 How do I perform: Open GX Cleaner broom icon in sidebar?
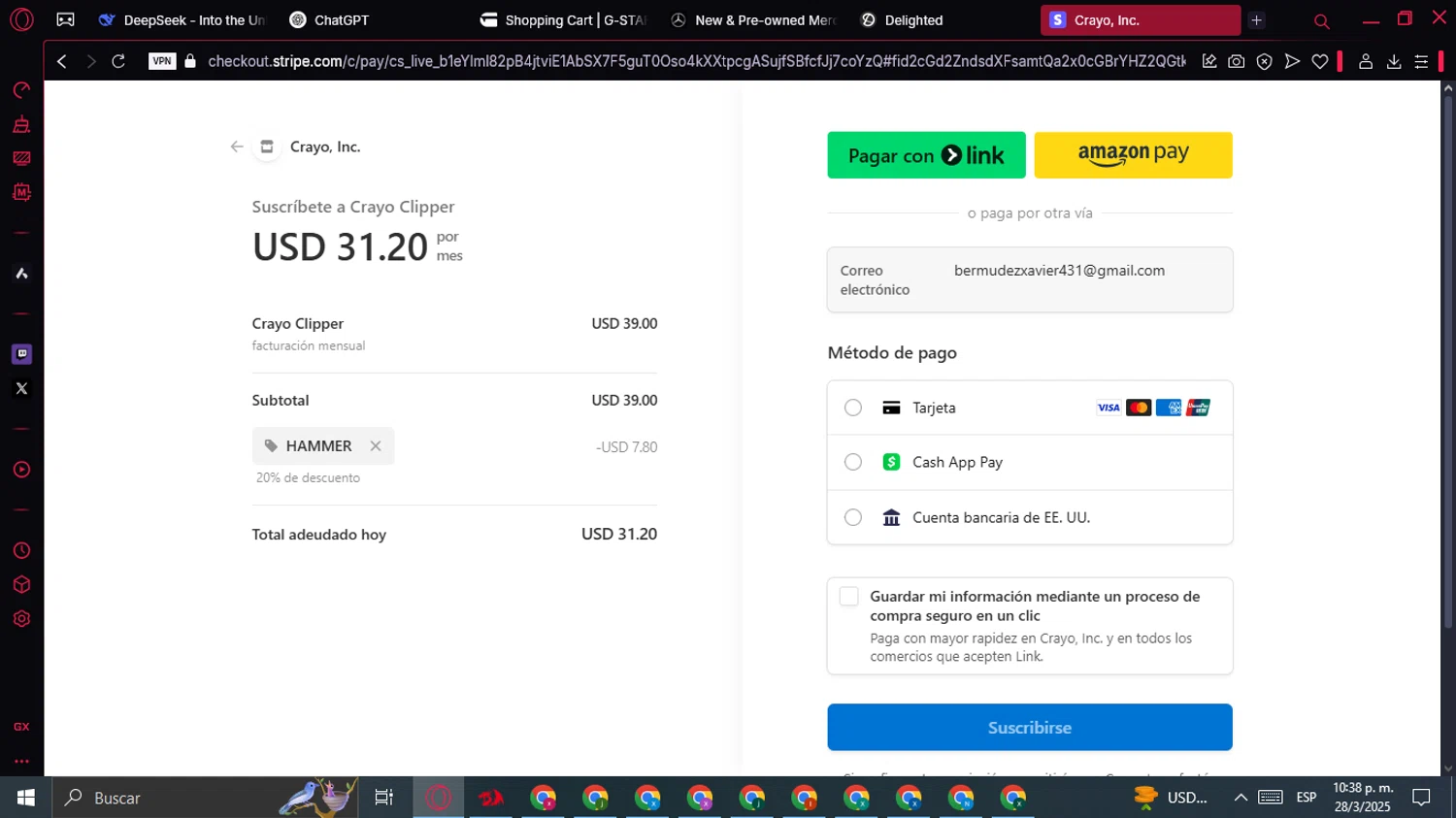(21, 124)
